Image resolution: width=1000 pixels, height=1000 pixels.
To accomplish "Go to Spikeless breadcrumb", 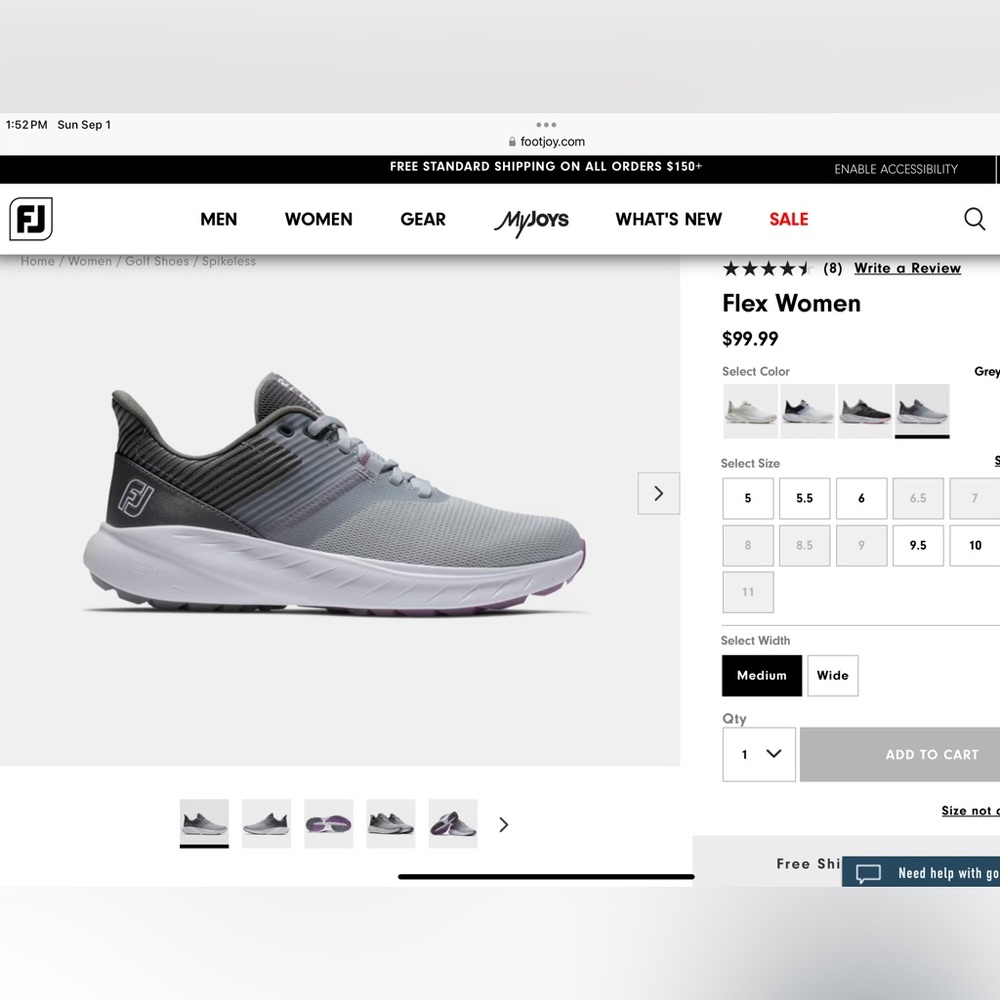I will 229,261.
